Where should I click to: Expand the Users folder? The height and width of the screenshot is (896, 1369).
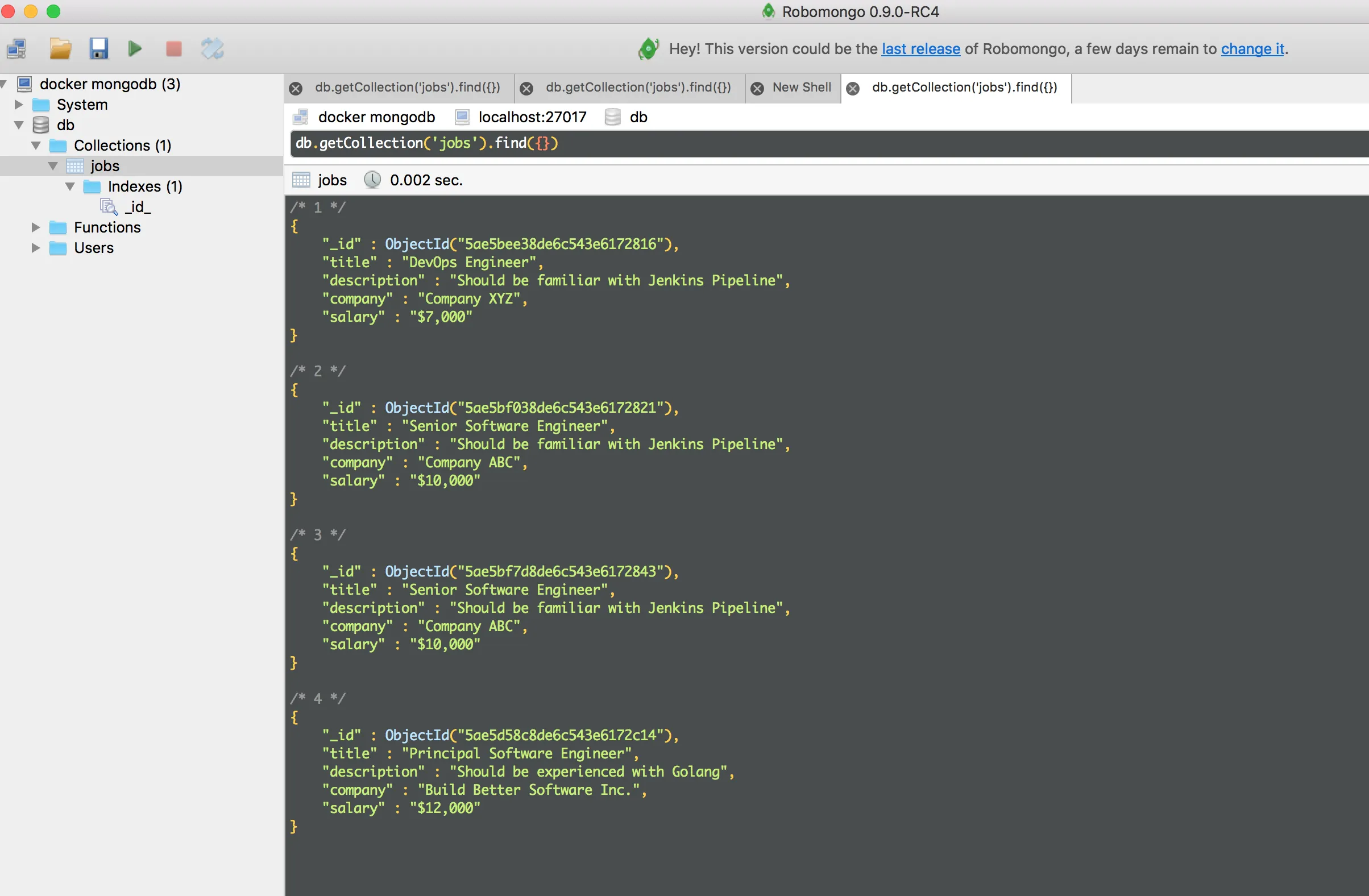click(36, 248)
